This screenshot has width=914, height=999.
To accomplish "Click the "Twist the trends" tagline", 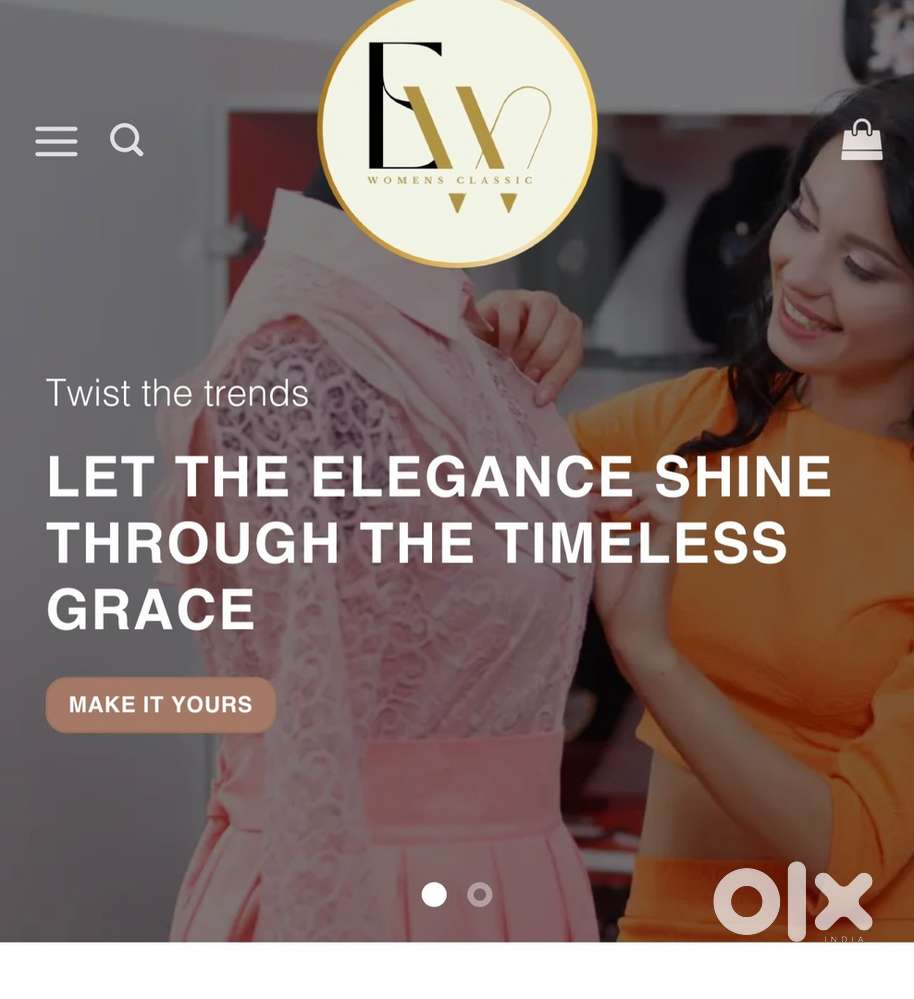I will [178, 393].
